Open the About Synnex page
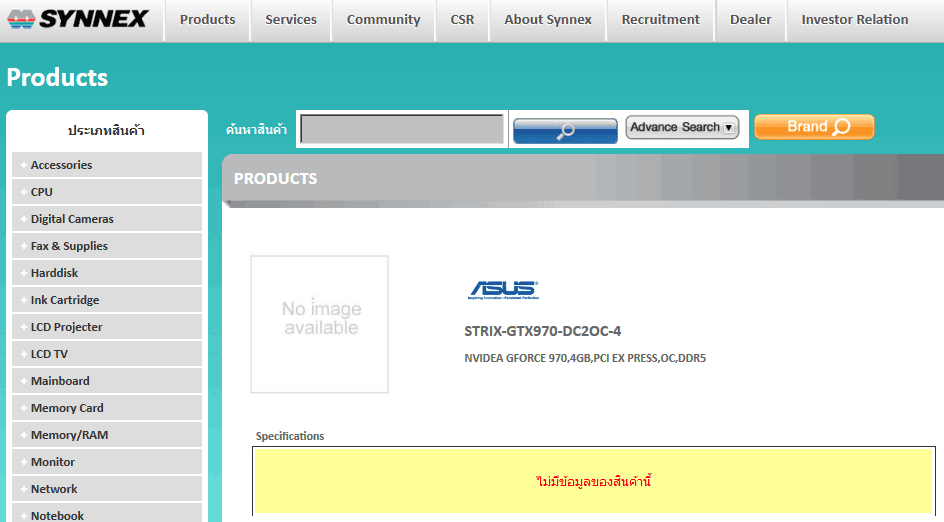This screenshot has width=944, height=522. pyautogui.click(x=548, y=20)
